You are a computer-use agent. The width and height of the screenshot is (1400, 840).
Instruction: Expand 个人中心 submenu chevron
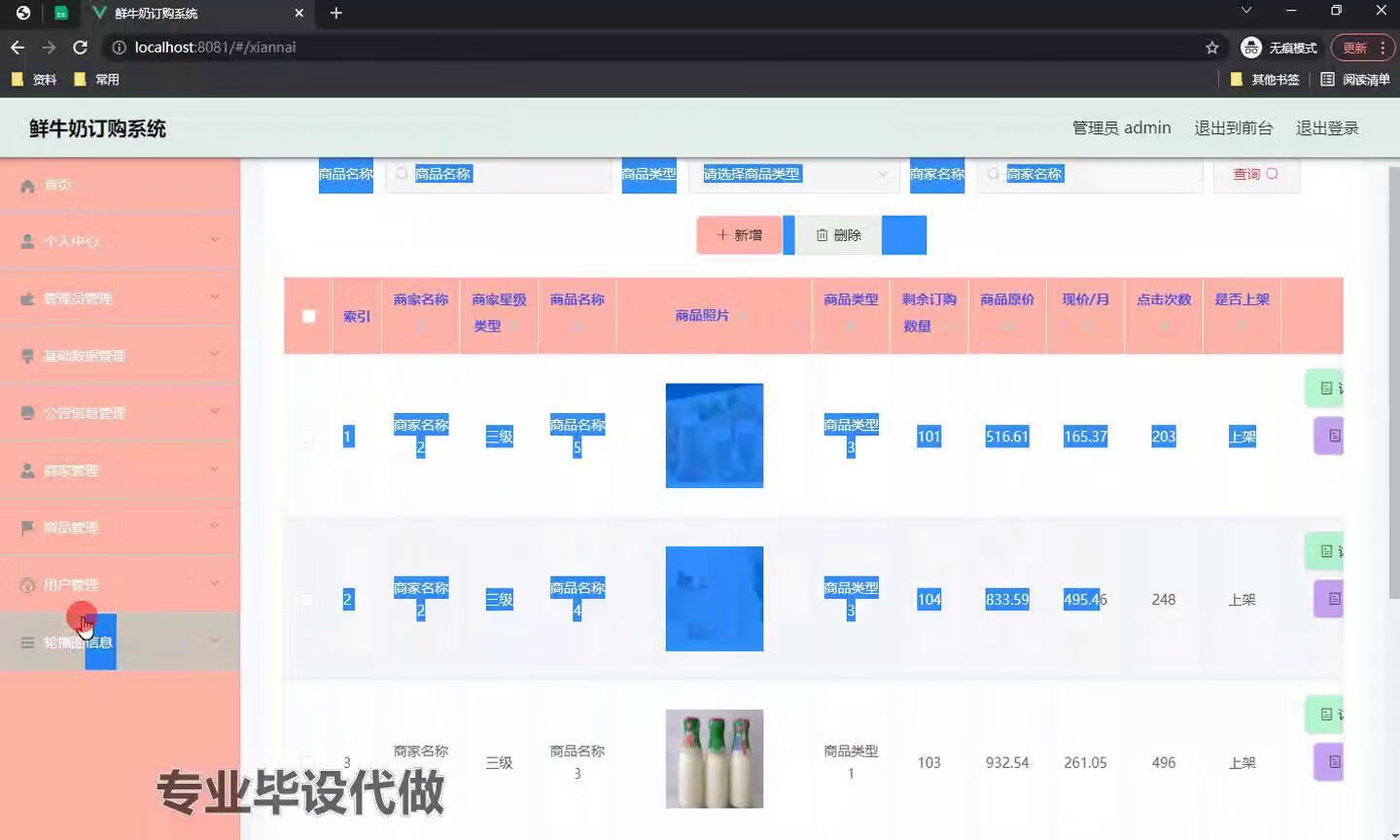(215, 240)
